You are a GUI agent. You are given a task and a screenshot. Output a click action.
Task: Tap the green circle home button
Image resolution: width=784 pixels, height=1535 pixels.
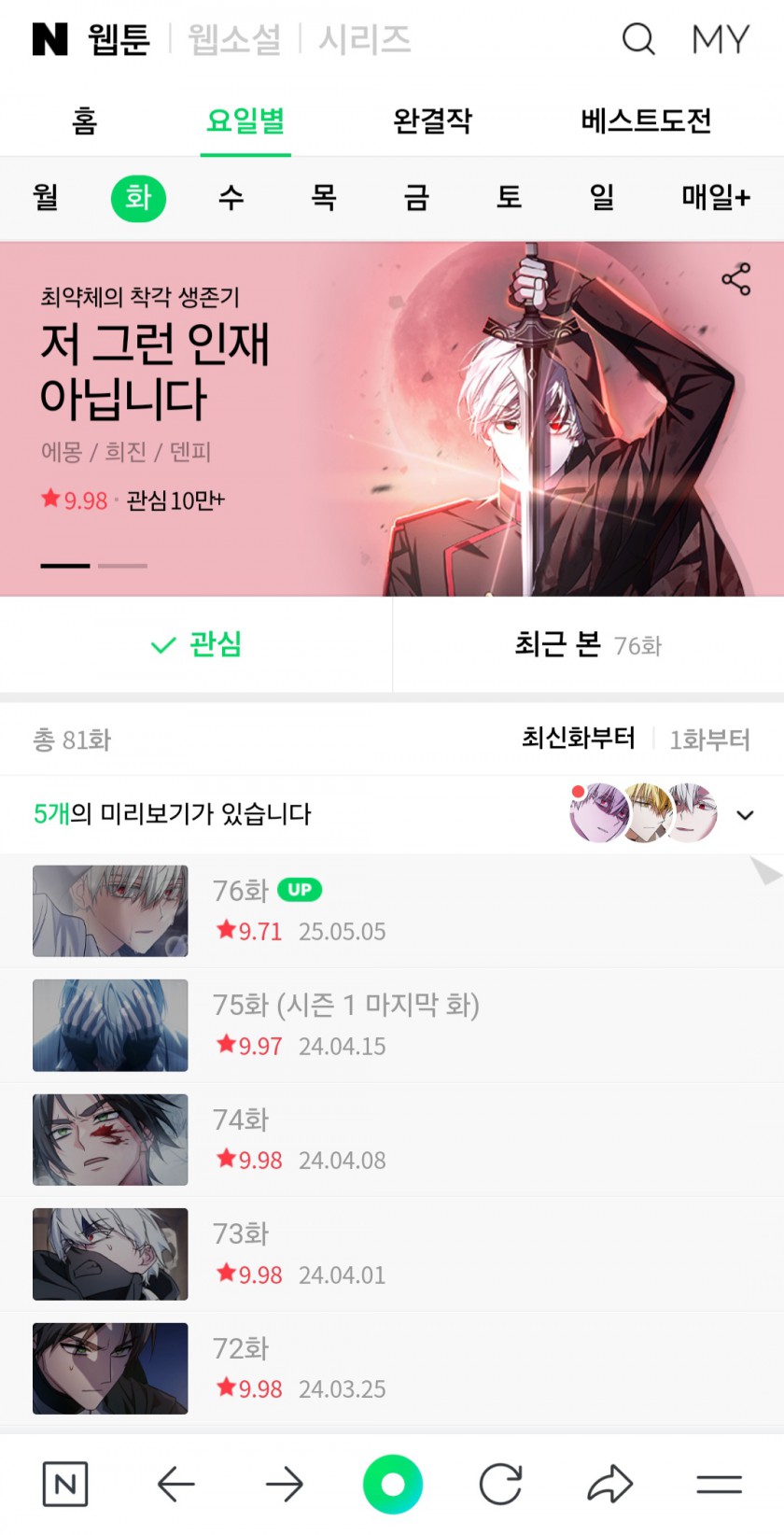click(x=393, y=1484)
